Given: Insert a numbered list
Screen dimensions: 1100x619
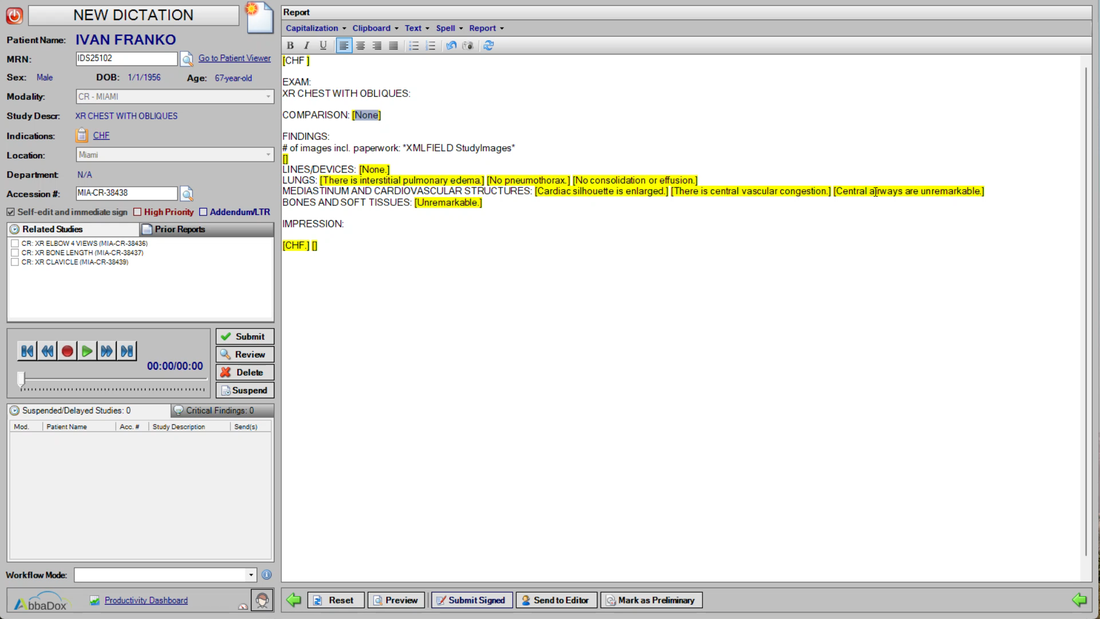Looking at the screenshot, I should point(431,46).
